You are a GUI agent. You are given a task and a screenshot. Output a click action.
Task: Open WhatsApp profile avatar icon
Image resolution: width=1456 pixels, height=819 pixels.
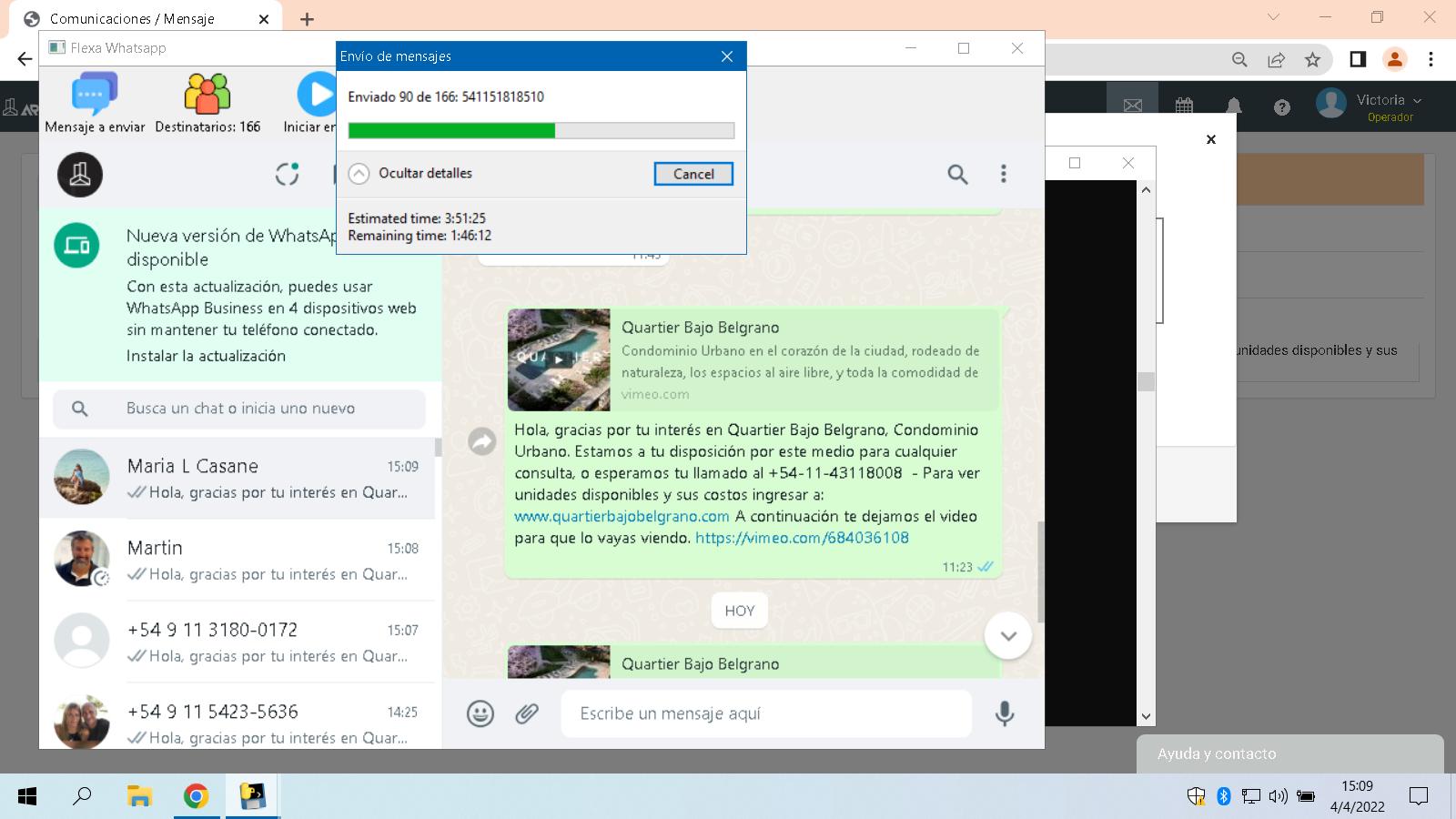(x=80, y=174)
